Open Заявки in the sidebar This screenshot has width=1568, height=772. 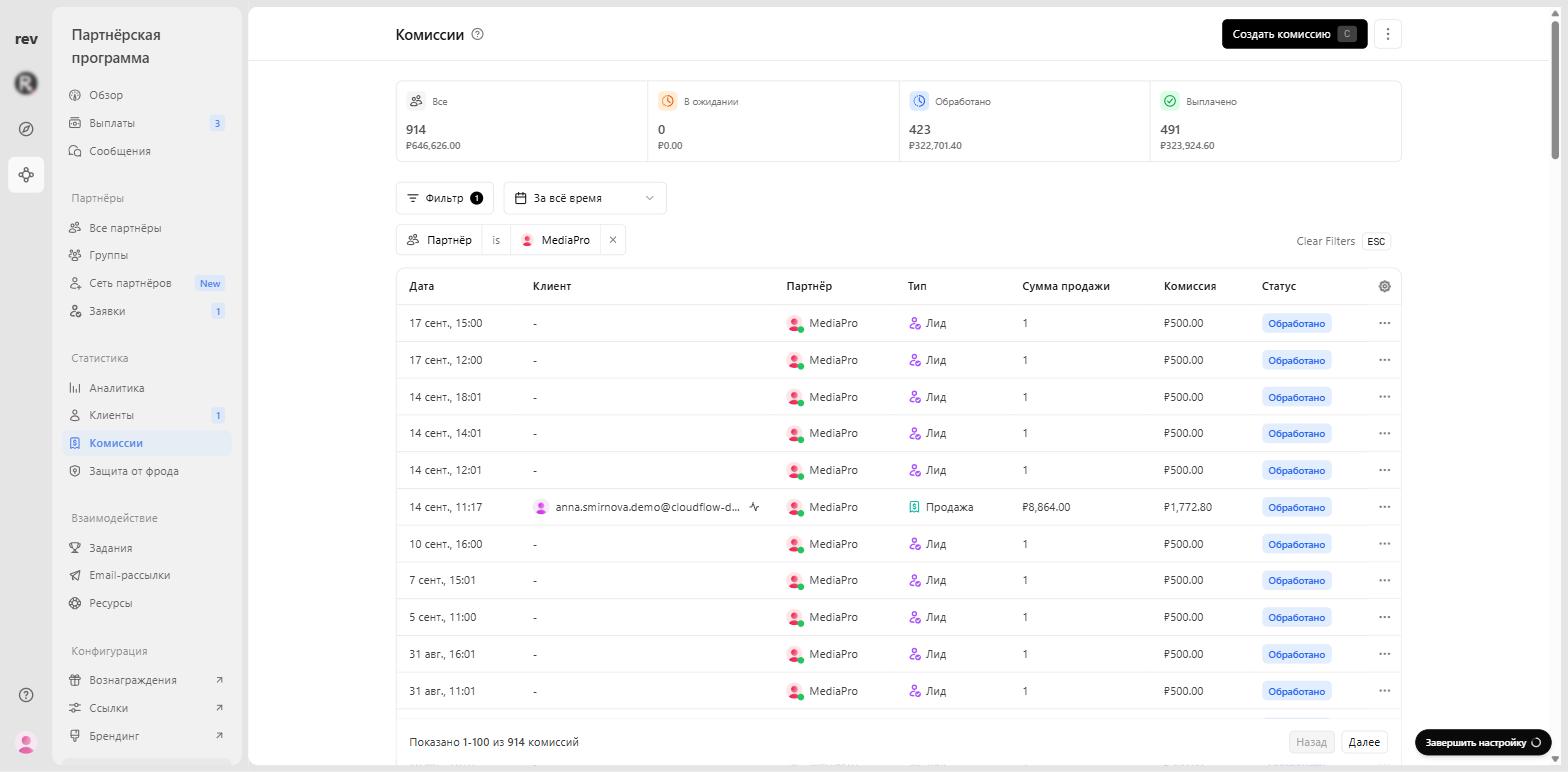pos(146,311)
